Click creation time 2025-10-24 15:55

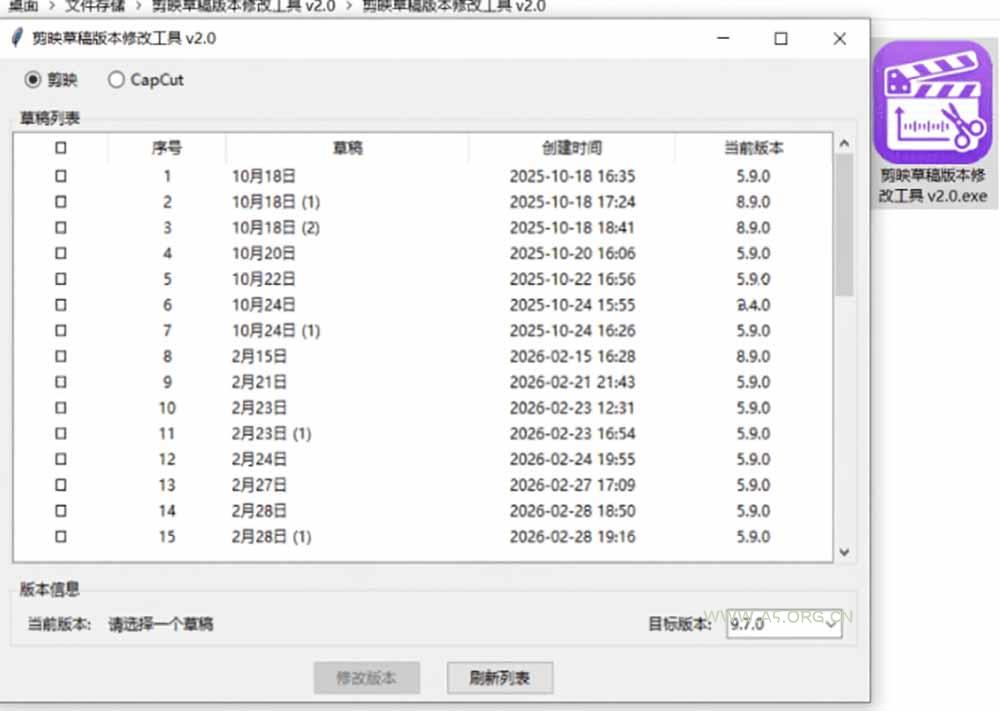coord(573,305)
